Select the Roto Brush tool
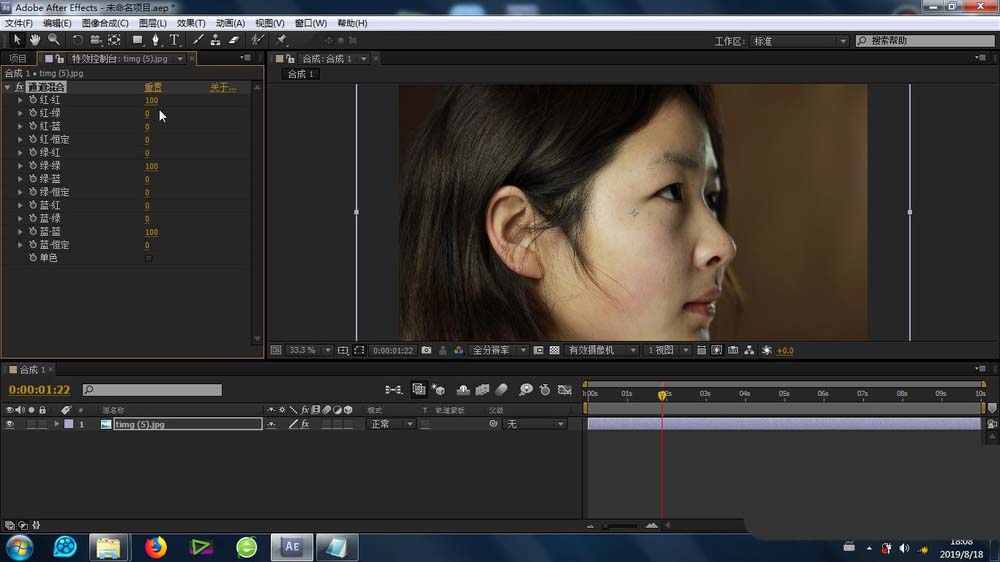The height and width of the screenshot is (562, 1000). (256, 40)
